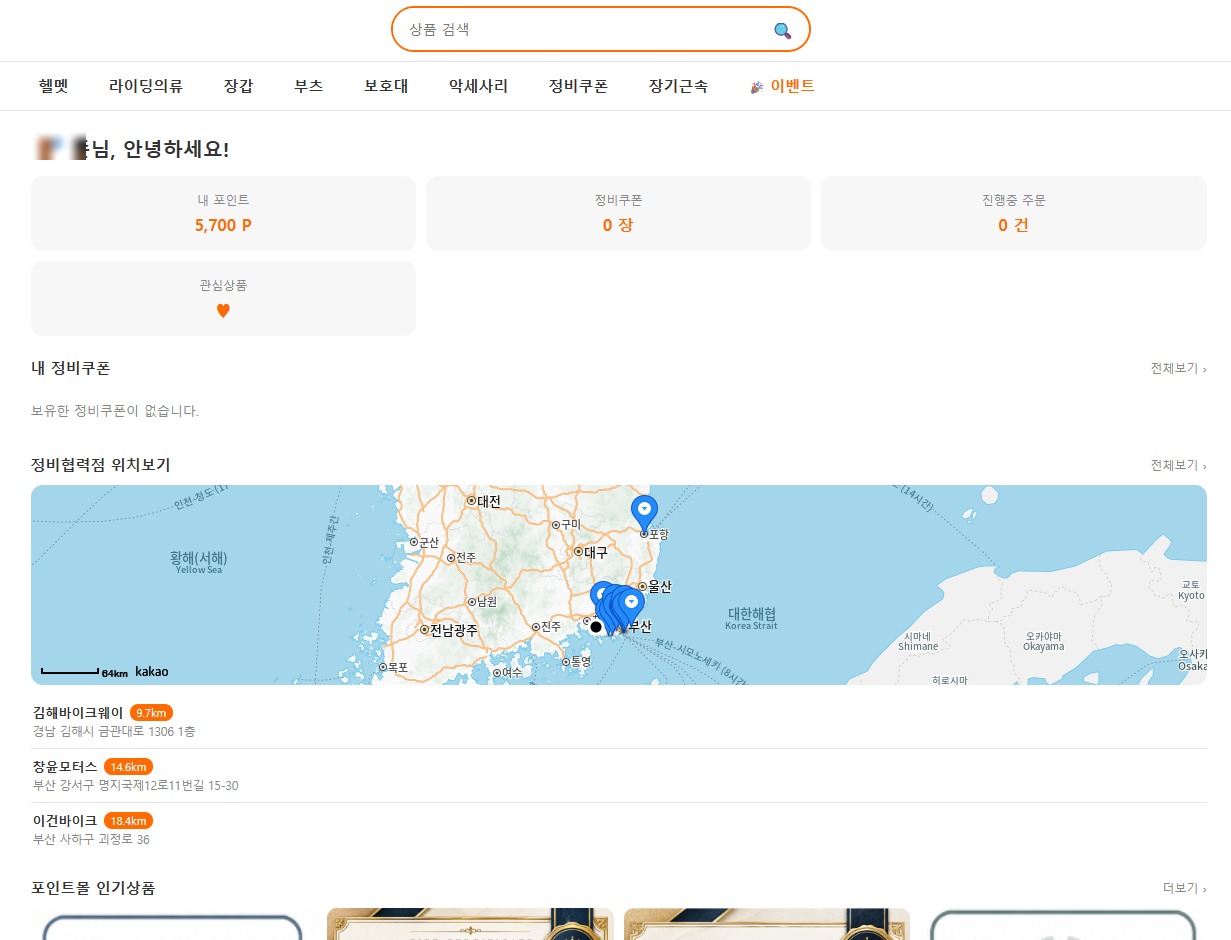The height and width of the screenshot is (940, 1231).
Task: Click the 포인트몰 인기상품 heading
Action: click(93, 888)
